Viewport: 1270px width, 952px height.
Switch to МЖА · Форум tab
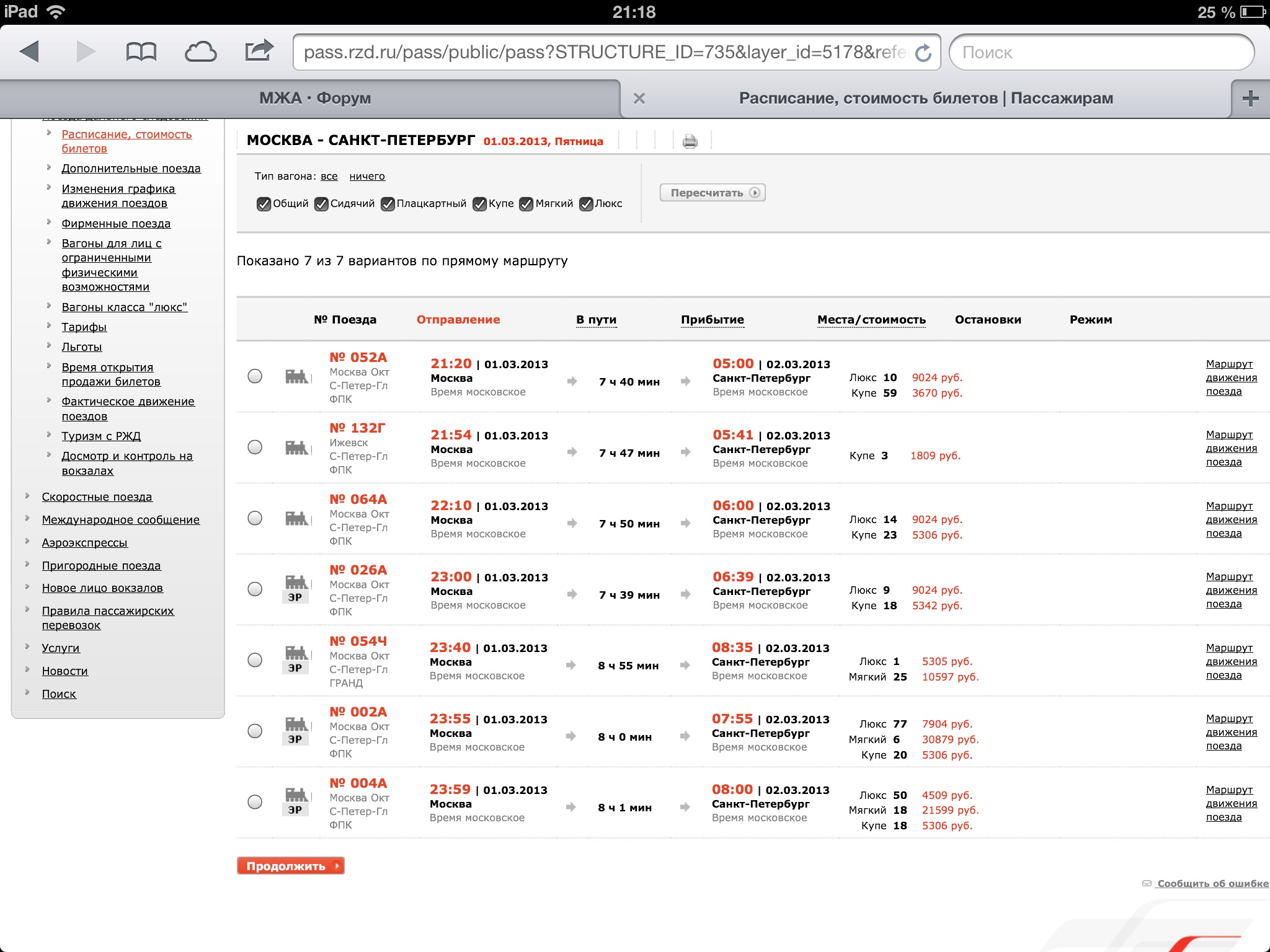[x=315, y=99]
